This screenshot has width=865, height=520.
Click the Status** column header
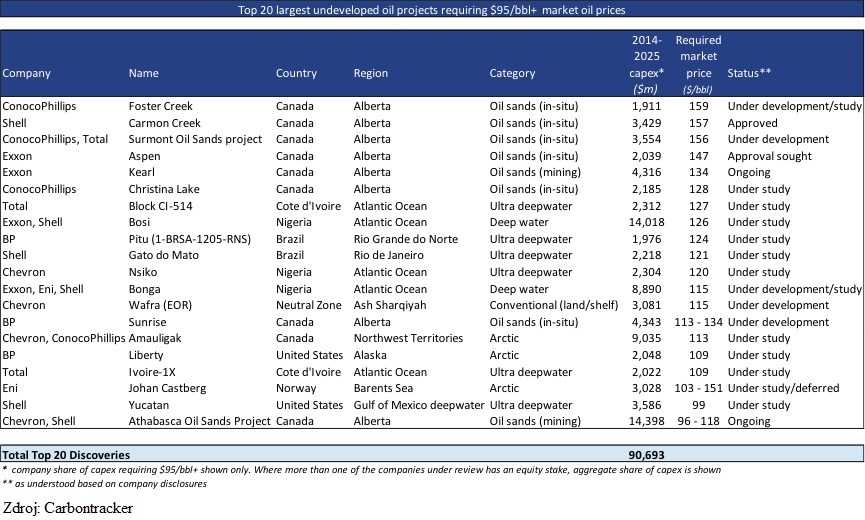pyautogui.click(x=749, y=73)
